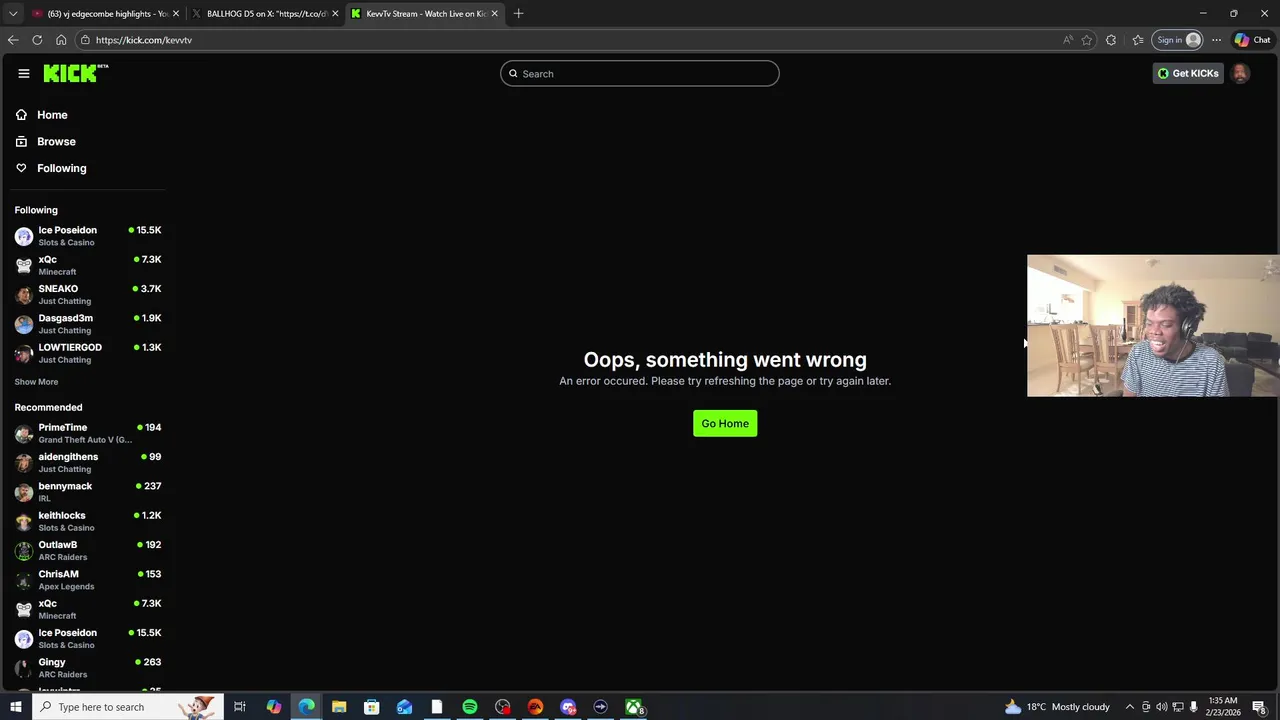The width and height of the screenshot is (1280, 720).
Task: Open Outlook from the taskbar
Action: [404, 707]
